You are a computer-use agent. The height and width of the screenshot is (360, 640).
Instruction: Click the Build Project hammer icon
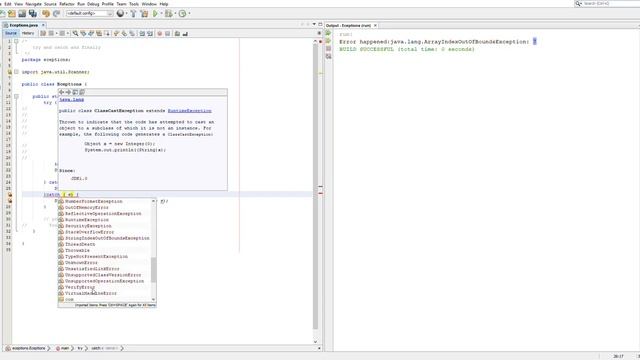133,13
